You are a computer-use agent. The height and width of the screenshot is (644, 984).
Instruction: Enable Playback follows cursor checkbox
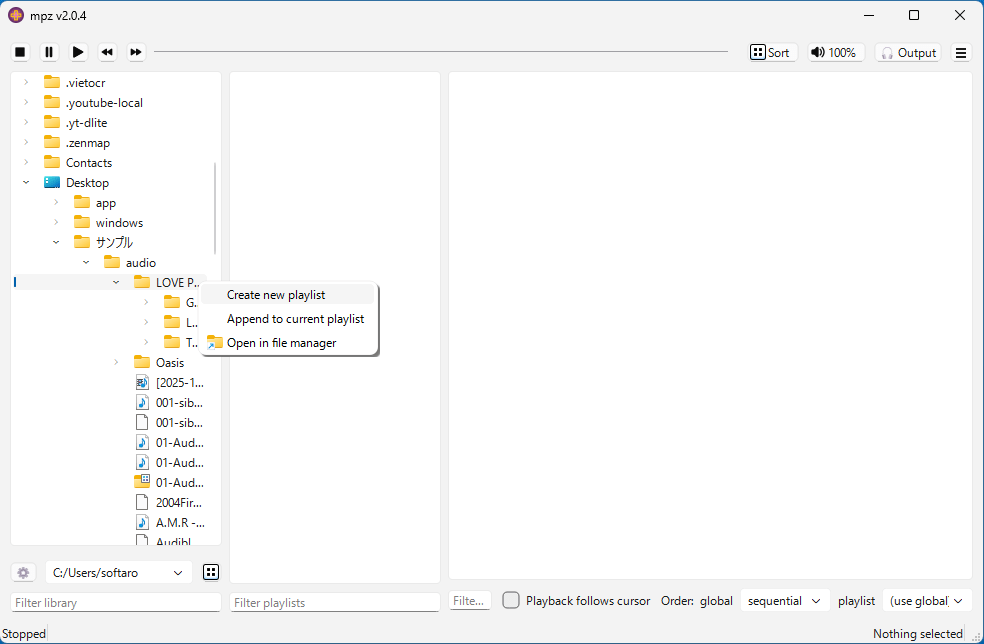coord(511,601)
